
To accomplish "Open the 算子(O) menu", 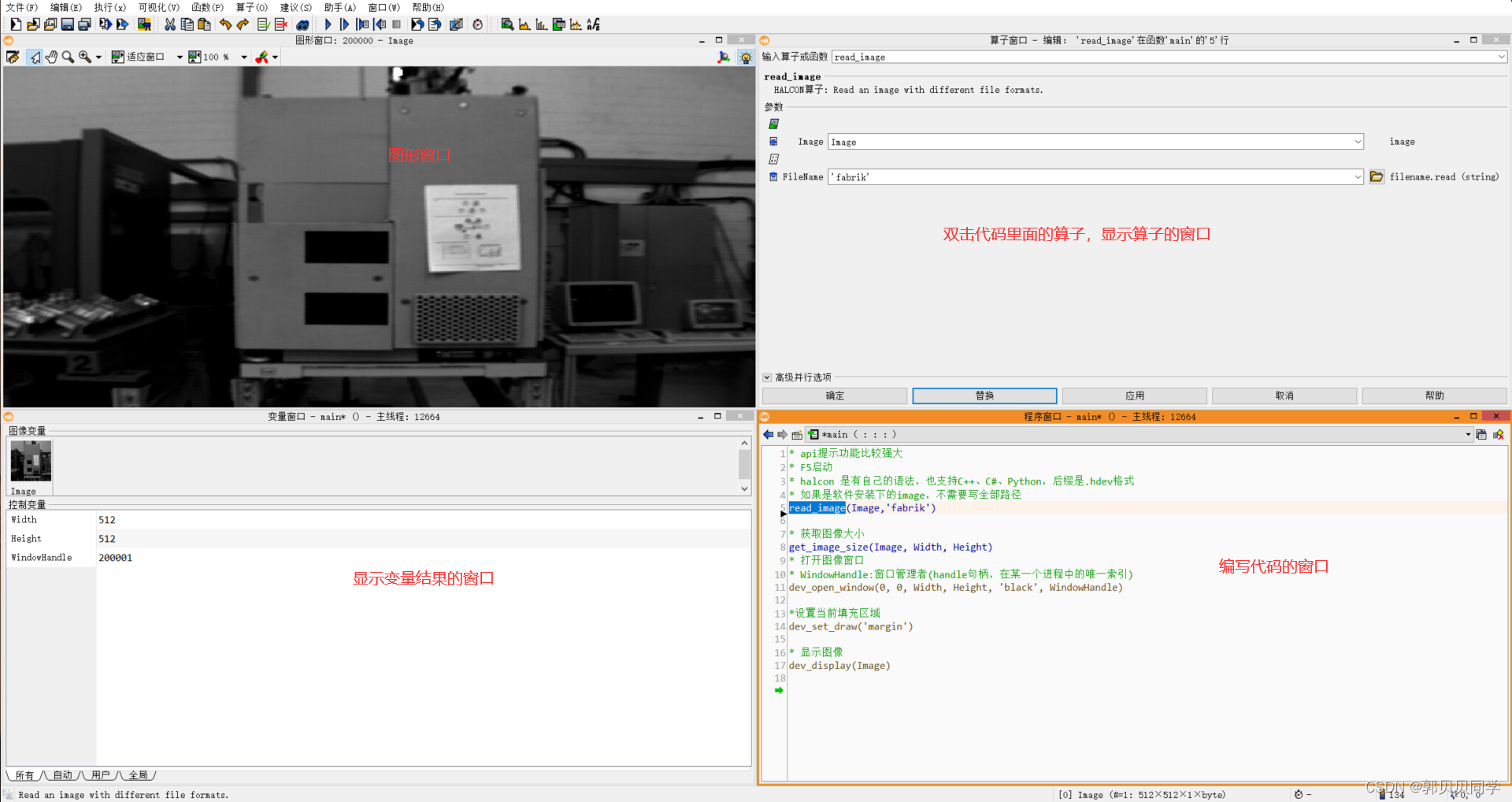I will [x=251, y=7].
